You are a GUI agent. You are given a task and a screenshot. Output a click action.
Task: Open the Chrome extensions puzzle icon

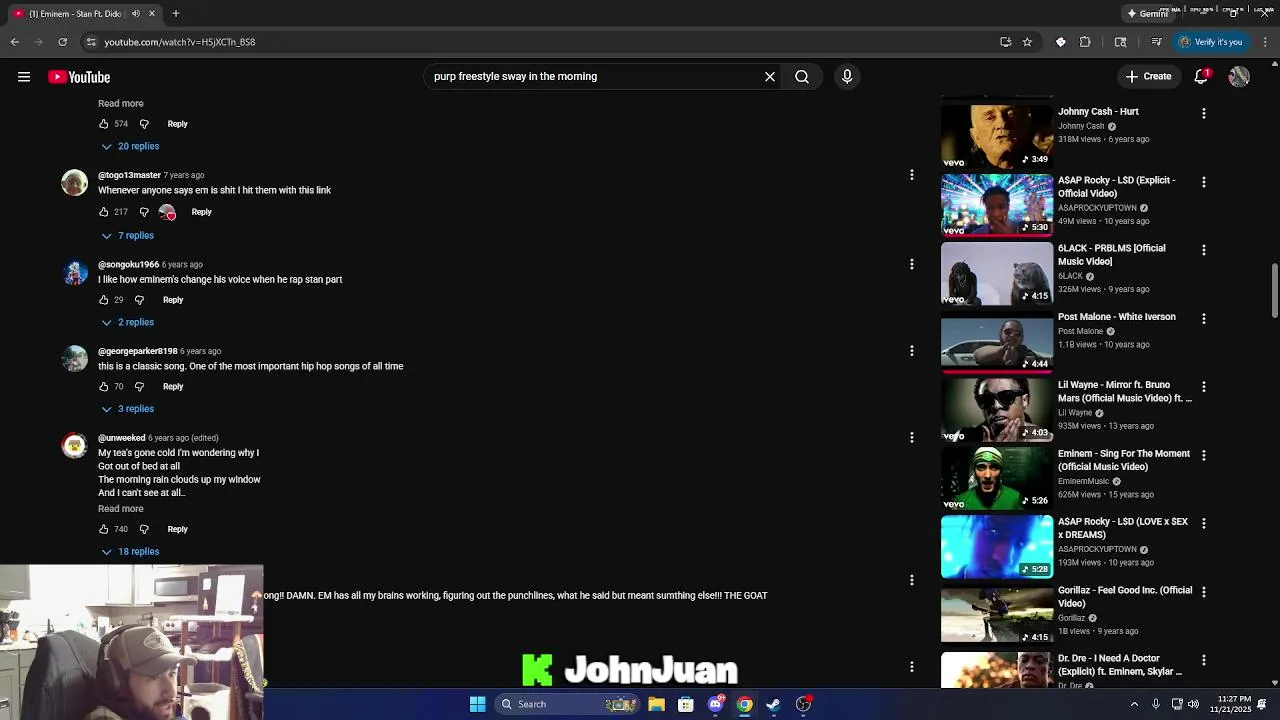(x=1085, y=42)
